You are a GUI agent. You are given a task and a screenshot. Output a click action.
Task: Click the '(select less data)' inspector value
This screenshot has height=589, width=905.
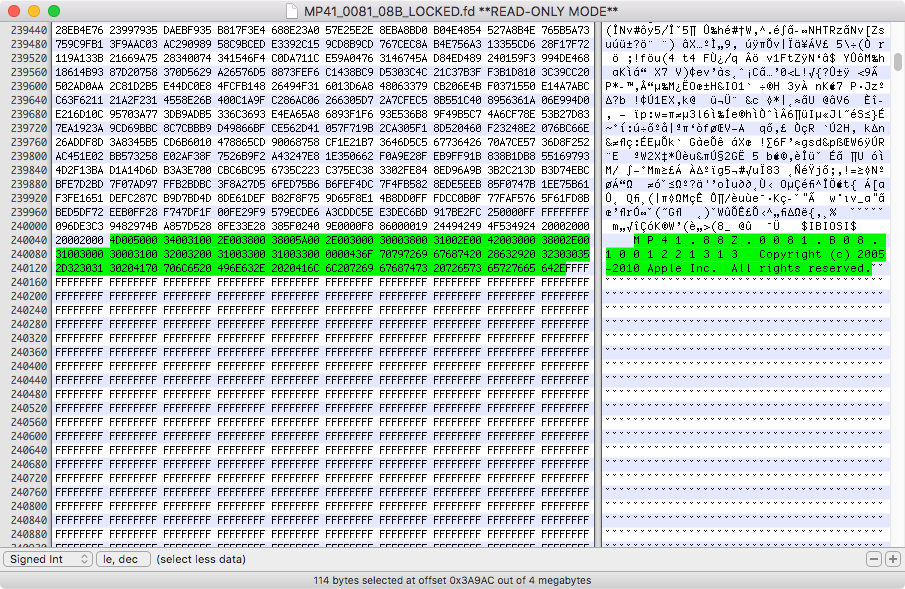pos(201,559)
